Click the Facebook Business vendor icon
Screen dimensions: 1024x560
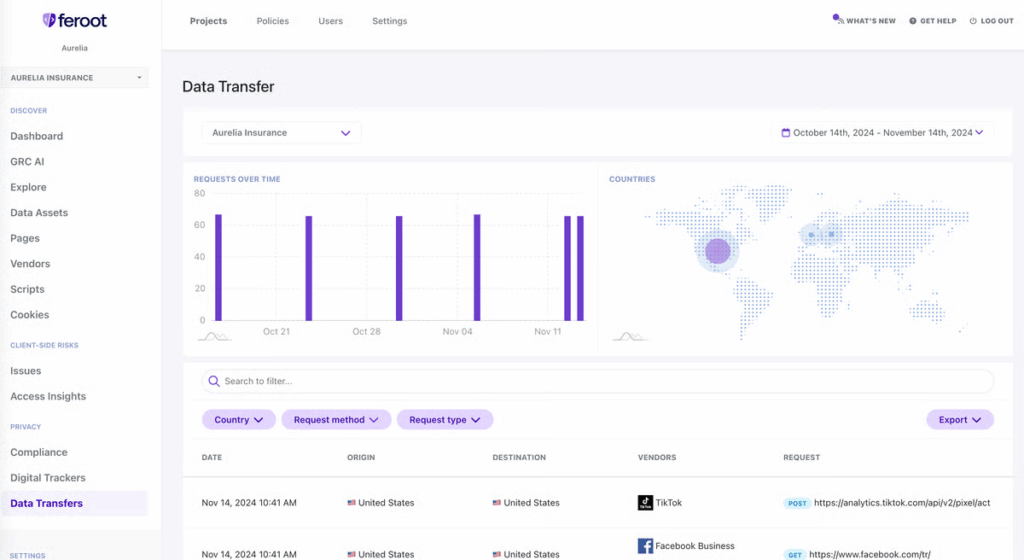645,546
